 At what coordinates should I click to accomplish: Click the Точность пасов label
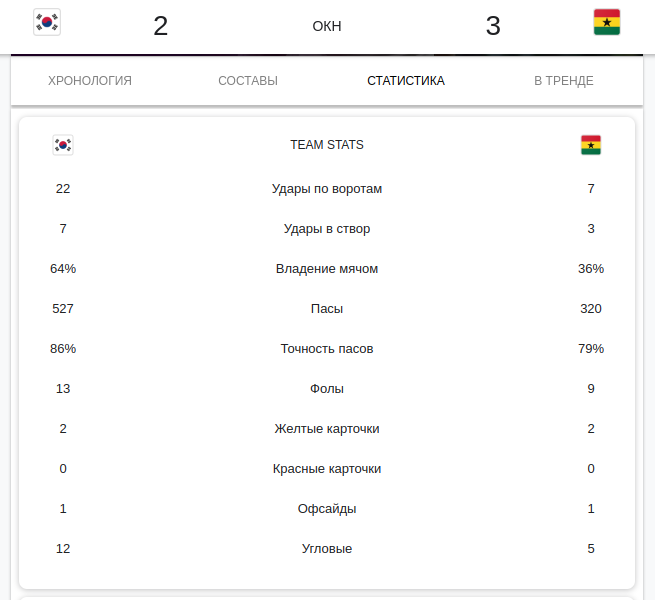(327, 349)
